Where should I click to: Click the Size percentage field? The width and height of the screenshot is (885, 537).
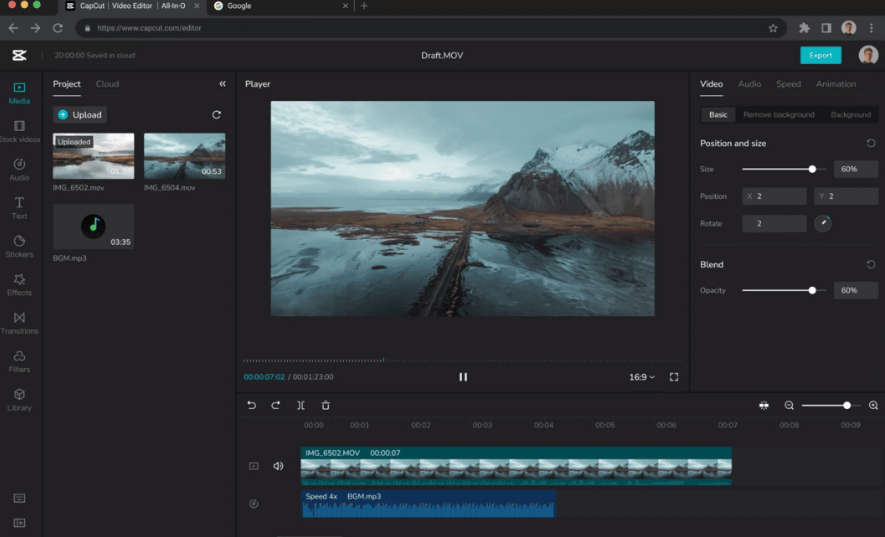click(856, 169)
